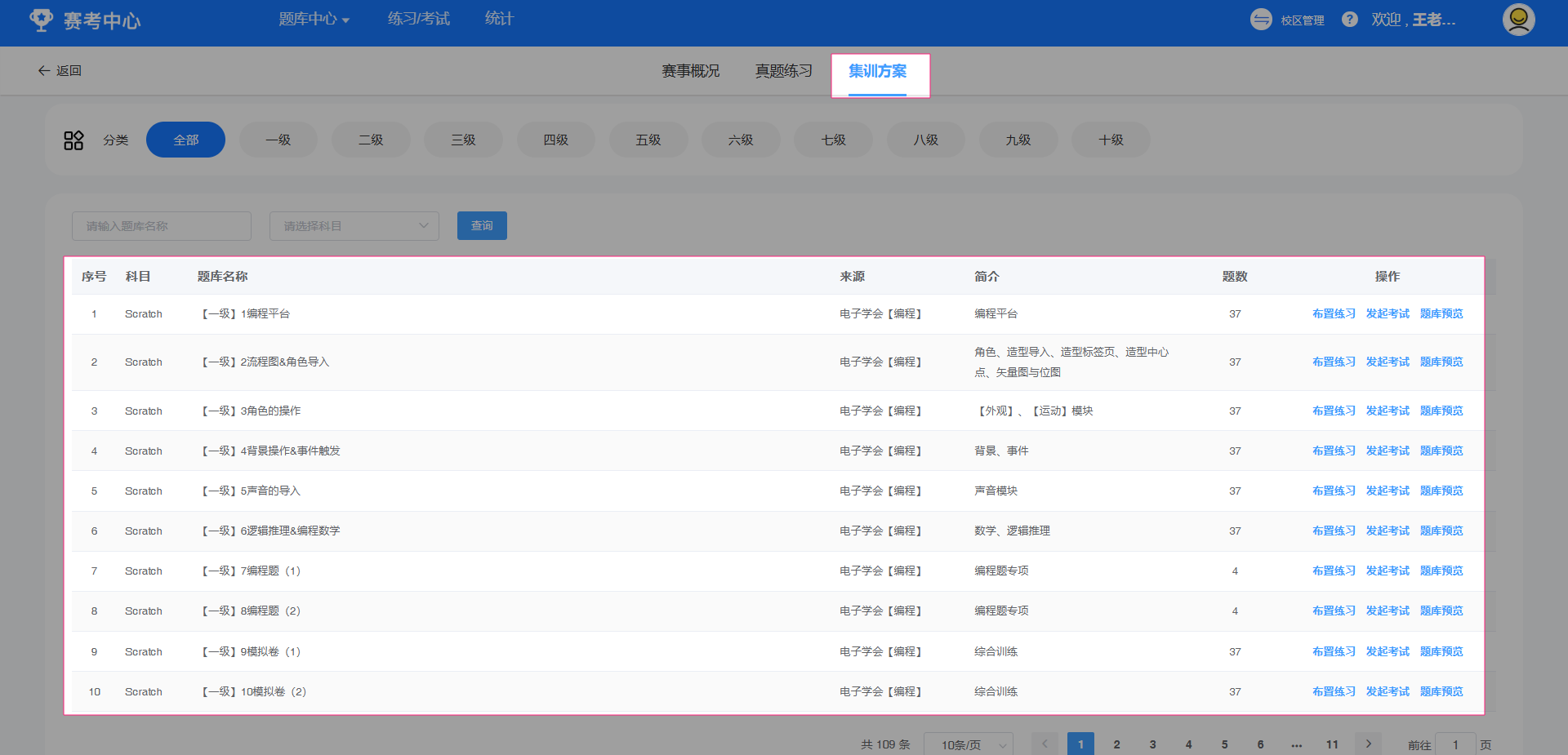Open the 请选择科目 subject dropdown
Viewport: 1568px width, 755px height.
pyautogui.click(x=354, y=226)
